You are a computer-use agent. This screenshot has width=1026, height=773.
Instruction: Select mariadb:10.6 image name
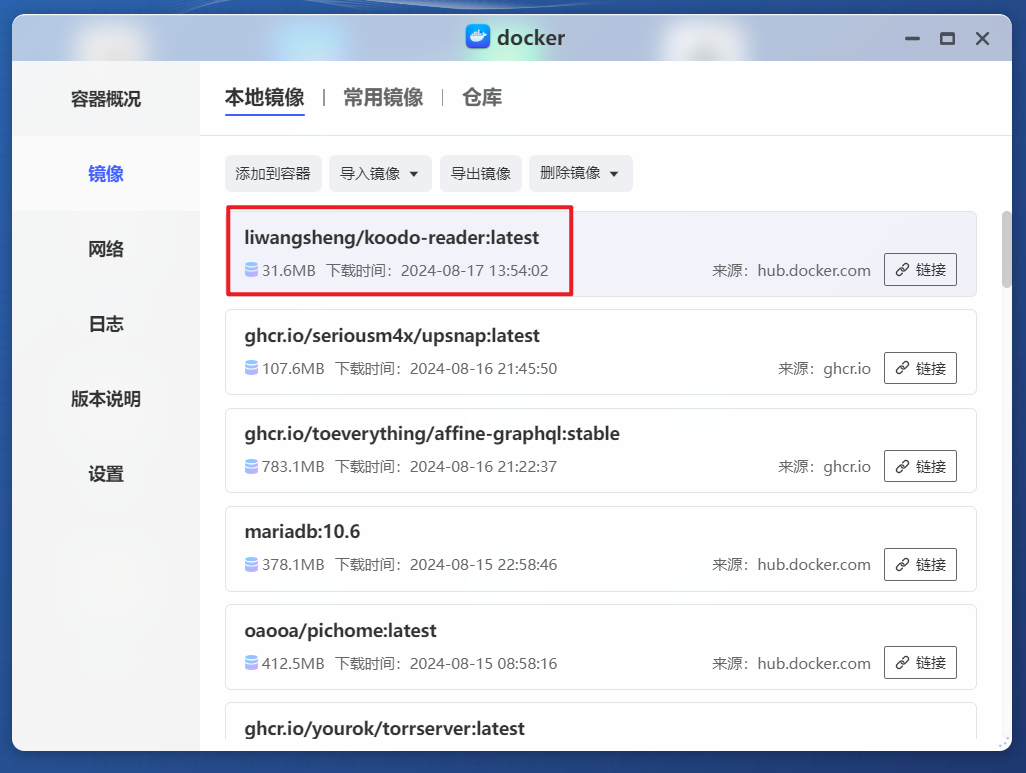tap(302, 531)
